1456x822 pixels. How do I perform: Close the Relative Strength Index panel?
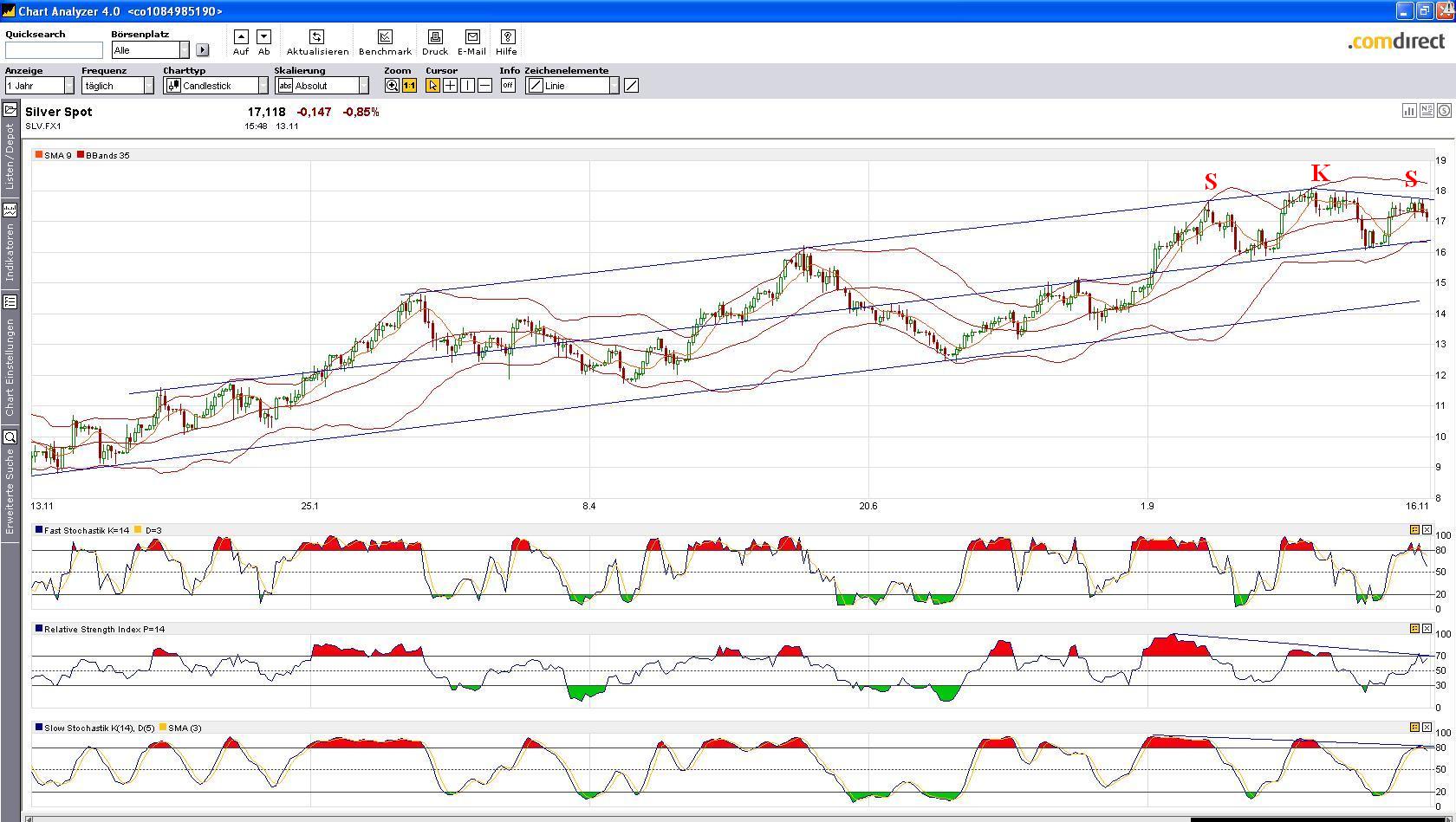[1427, 629]
